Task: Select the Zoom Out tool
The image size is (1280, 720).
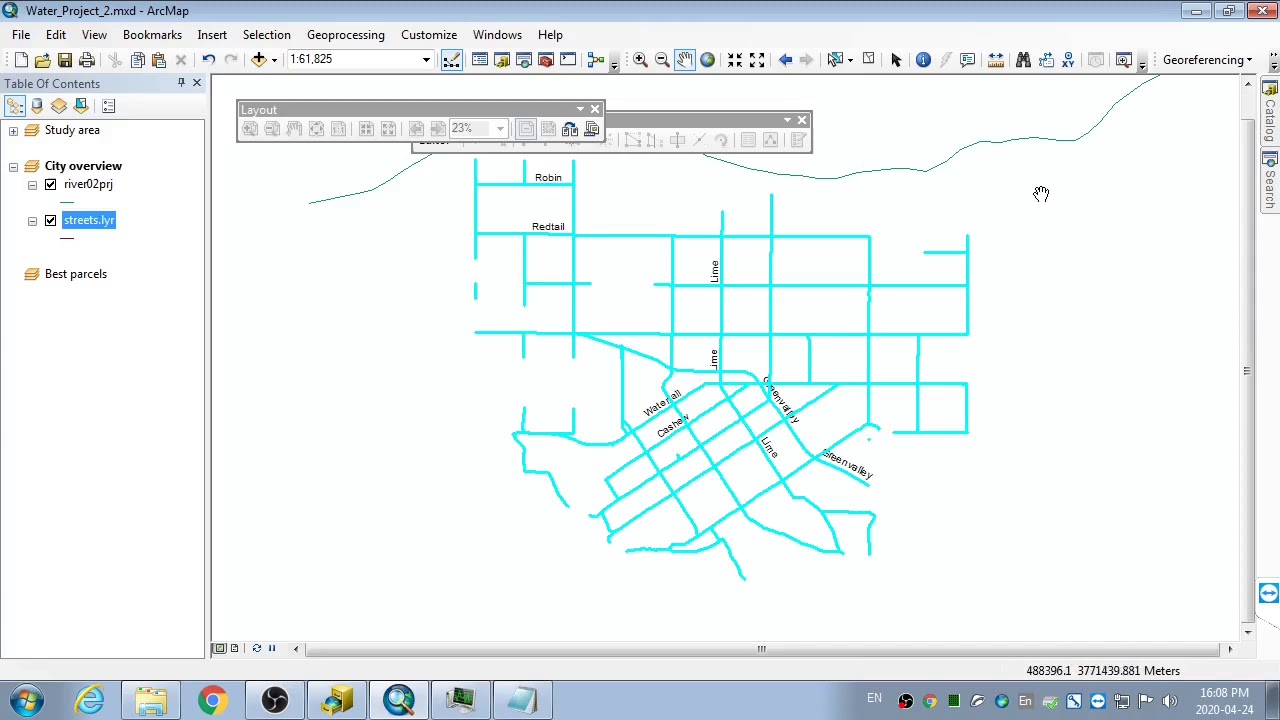Action: [662, 60]
